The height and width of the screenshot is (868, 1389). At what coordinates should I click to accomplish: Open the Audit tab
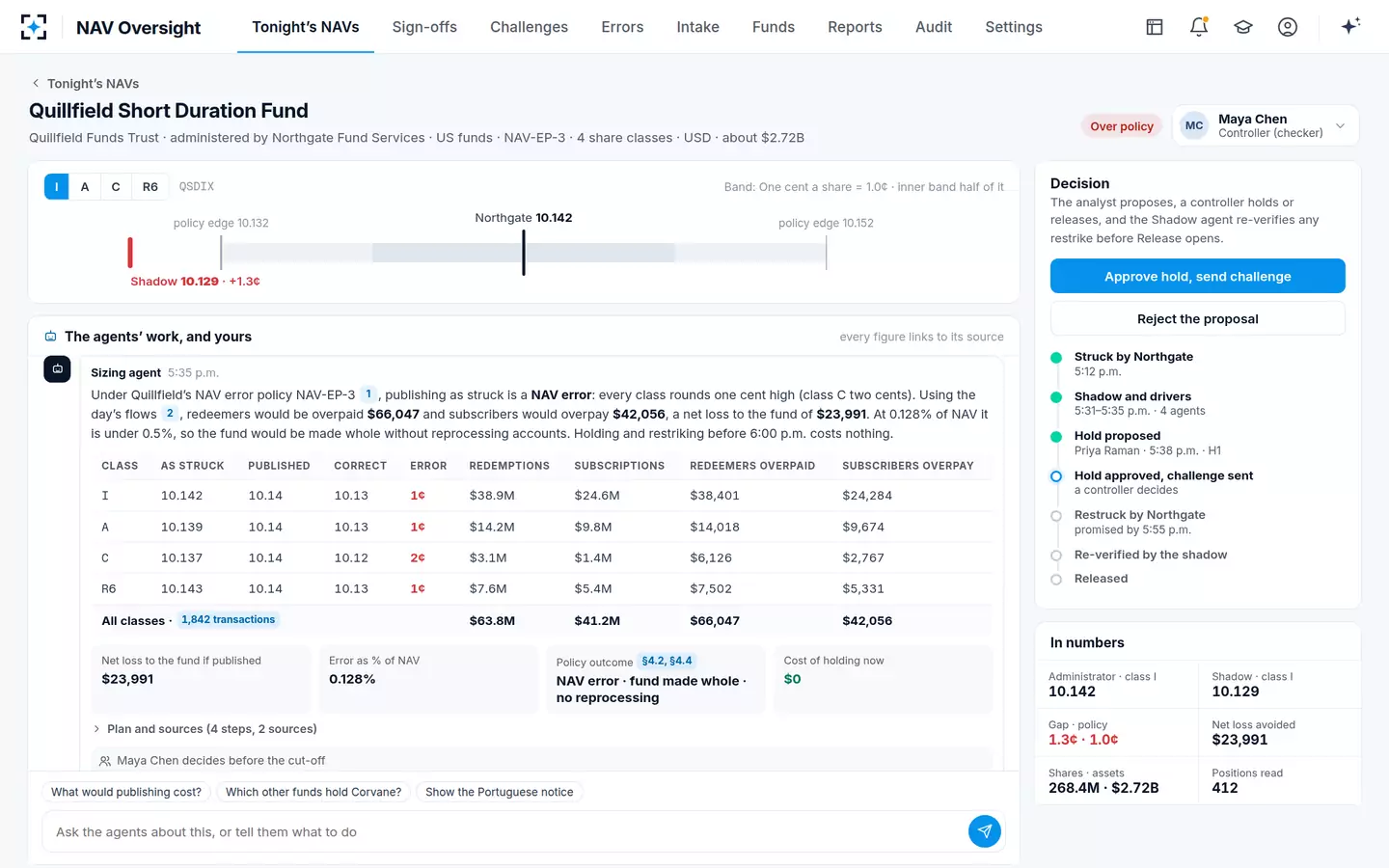click(934, 27)
